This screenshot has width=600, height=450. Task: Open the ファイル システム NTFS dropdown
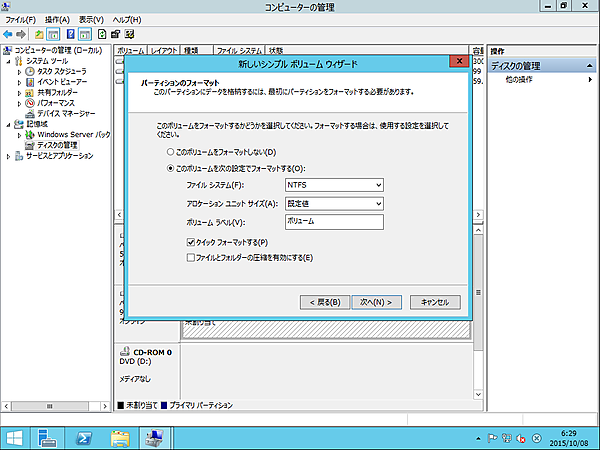click(334, 185)
